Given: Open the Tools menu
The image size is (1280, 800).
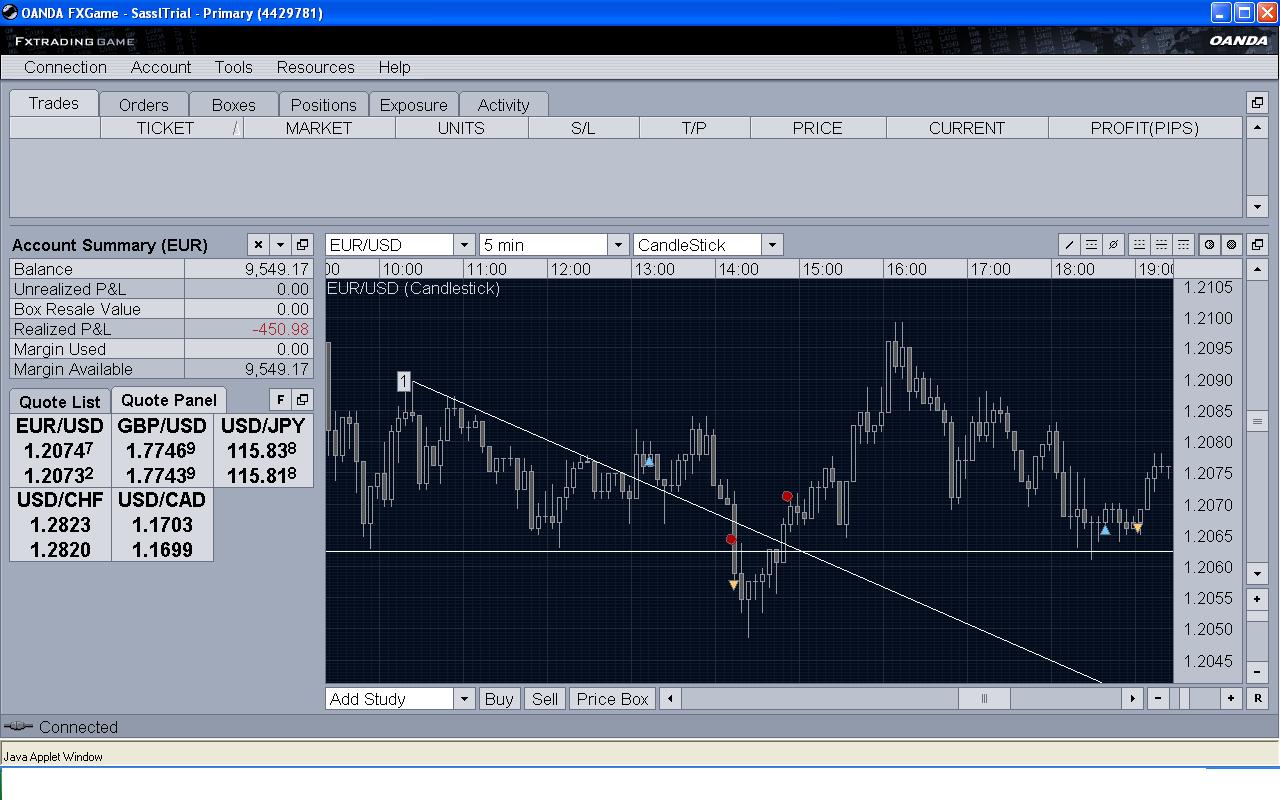Looking at the screenshot, I should click(233, 67).
